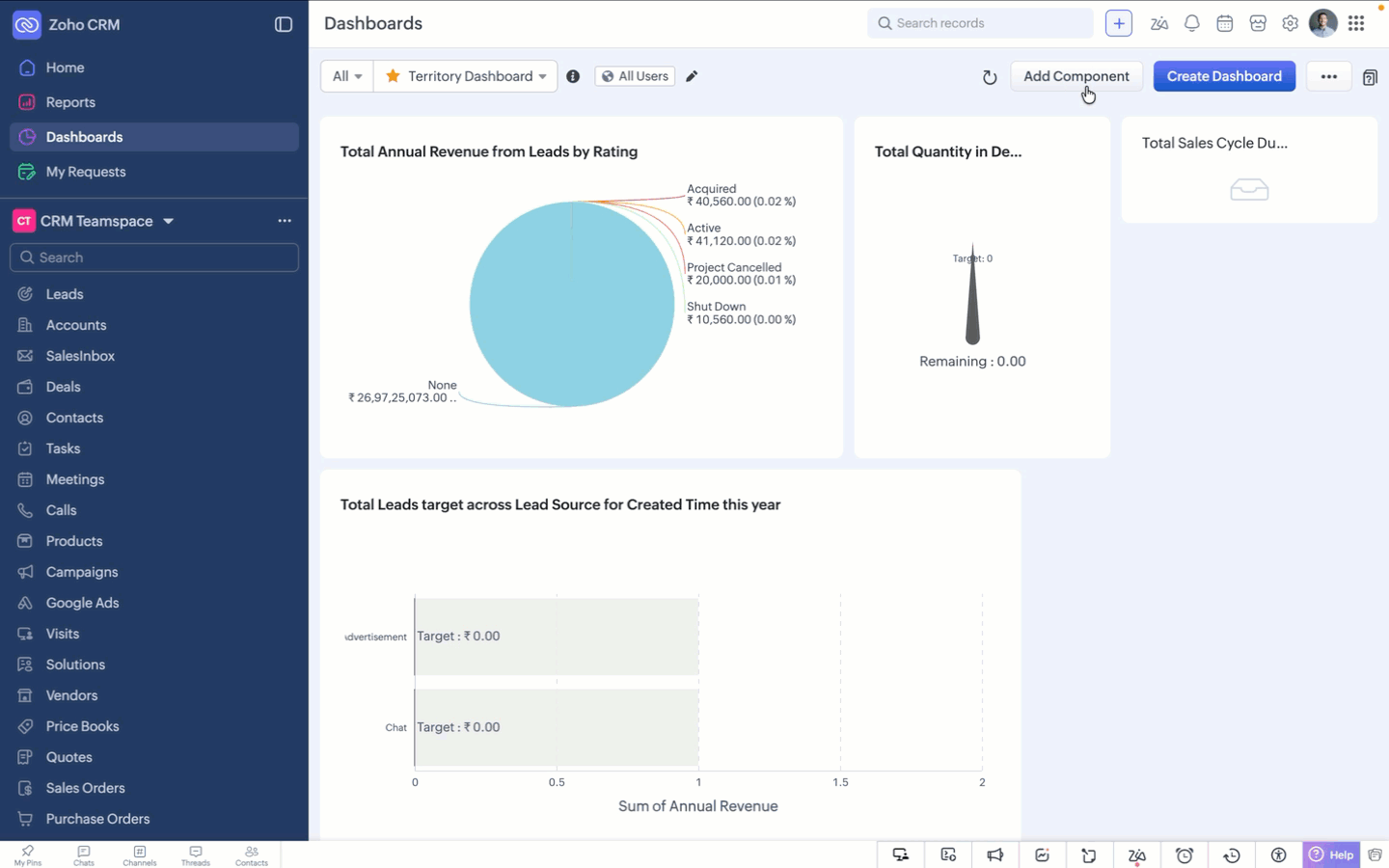Open Chats in the bottom bar
1389x868 pixels.
click(x=84, y=855)
